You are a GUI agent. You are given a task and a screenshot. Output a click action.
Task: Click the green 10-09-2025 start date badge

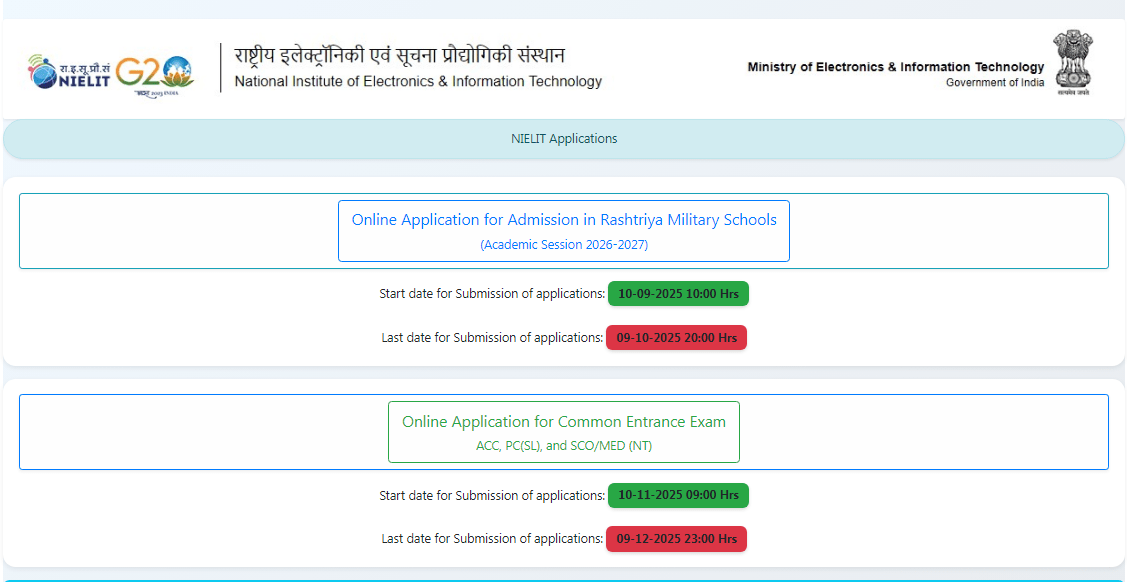coord(678,293)
